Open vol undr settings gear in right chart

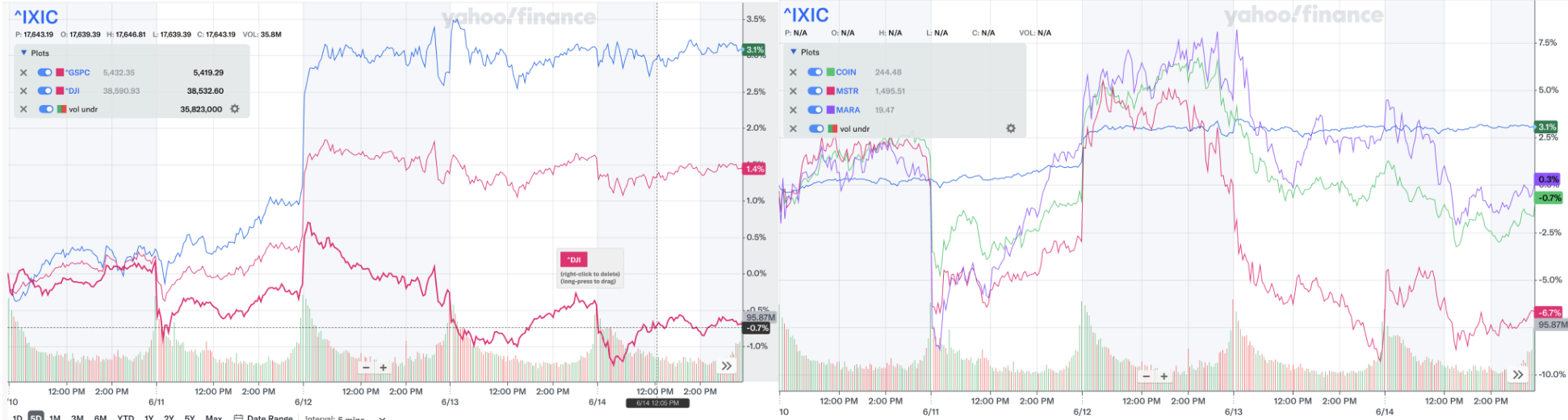click(x=1010, y=128)
